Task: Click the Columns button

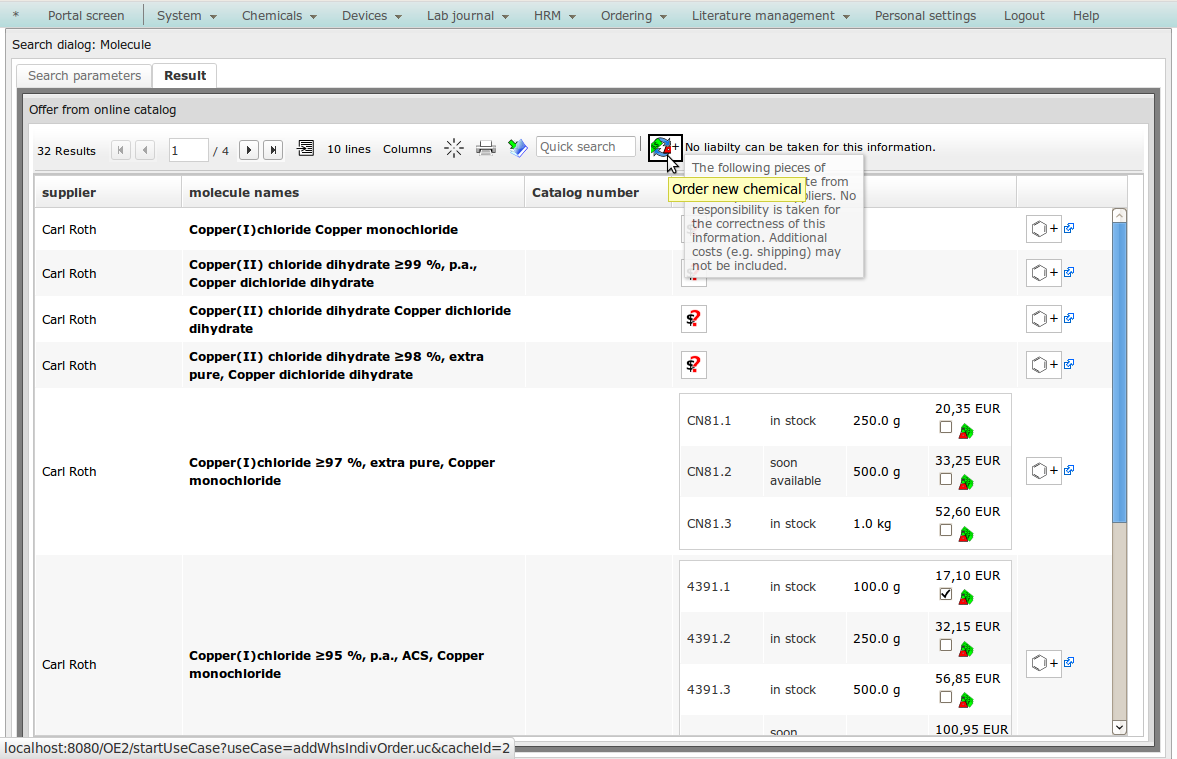Action: 407,149
